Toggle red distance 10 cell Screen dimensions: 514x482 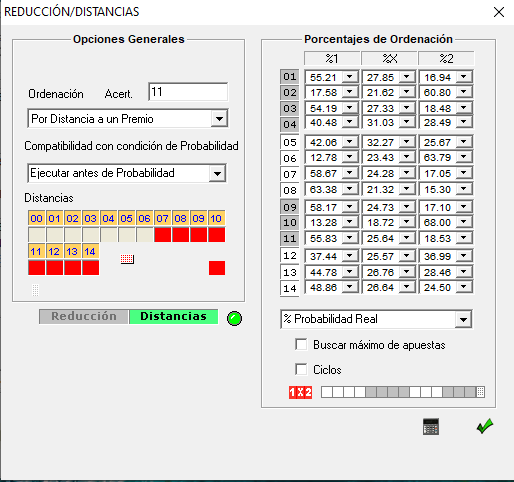click(216, 235)
